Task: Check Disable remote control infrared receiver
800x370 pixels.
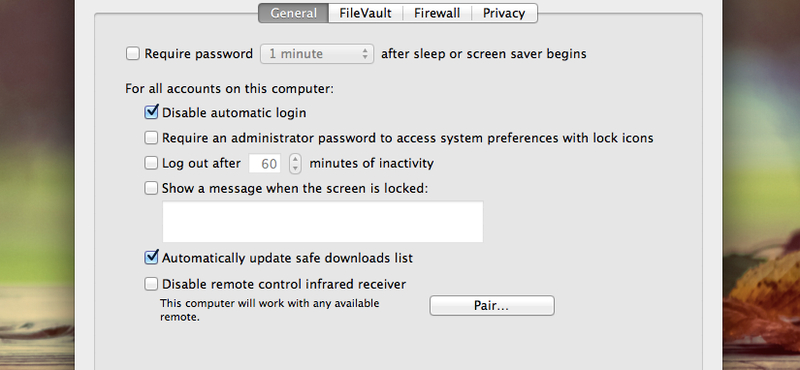Action: pos(151,284)
